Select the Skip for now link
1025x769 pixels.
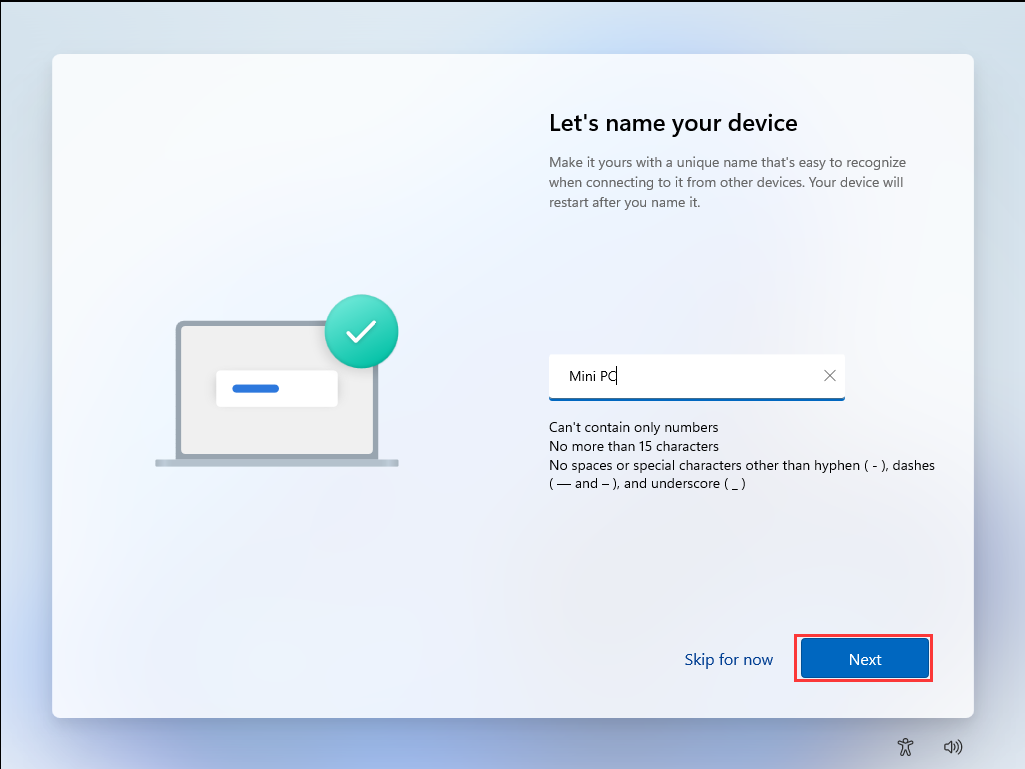pyautogui.click(x=728, y=659)
